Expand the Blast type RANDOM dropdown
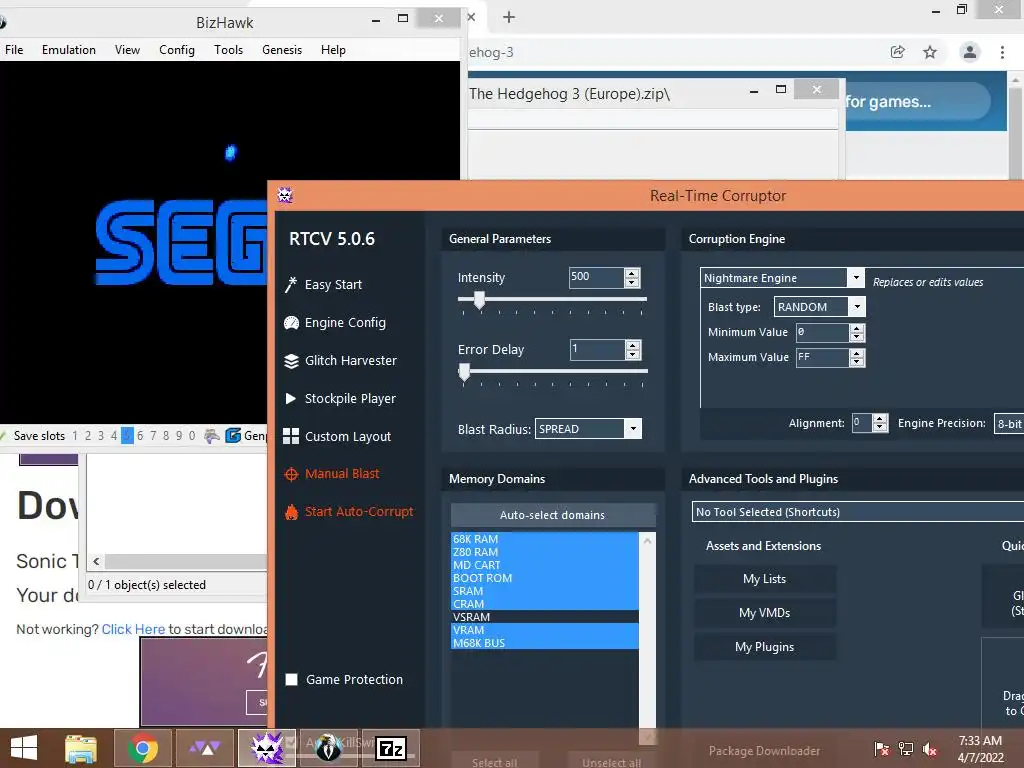Image resolution: width=1024 pixels, height=768 pixels. [857, 306]
